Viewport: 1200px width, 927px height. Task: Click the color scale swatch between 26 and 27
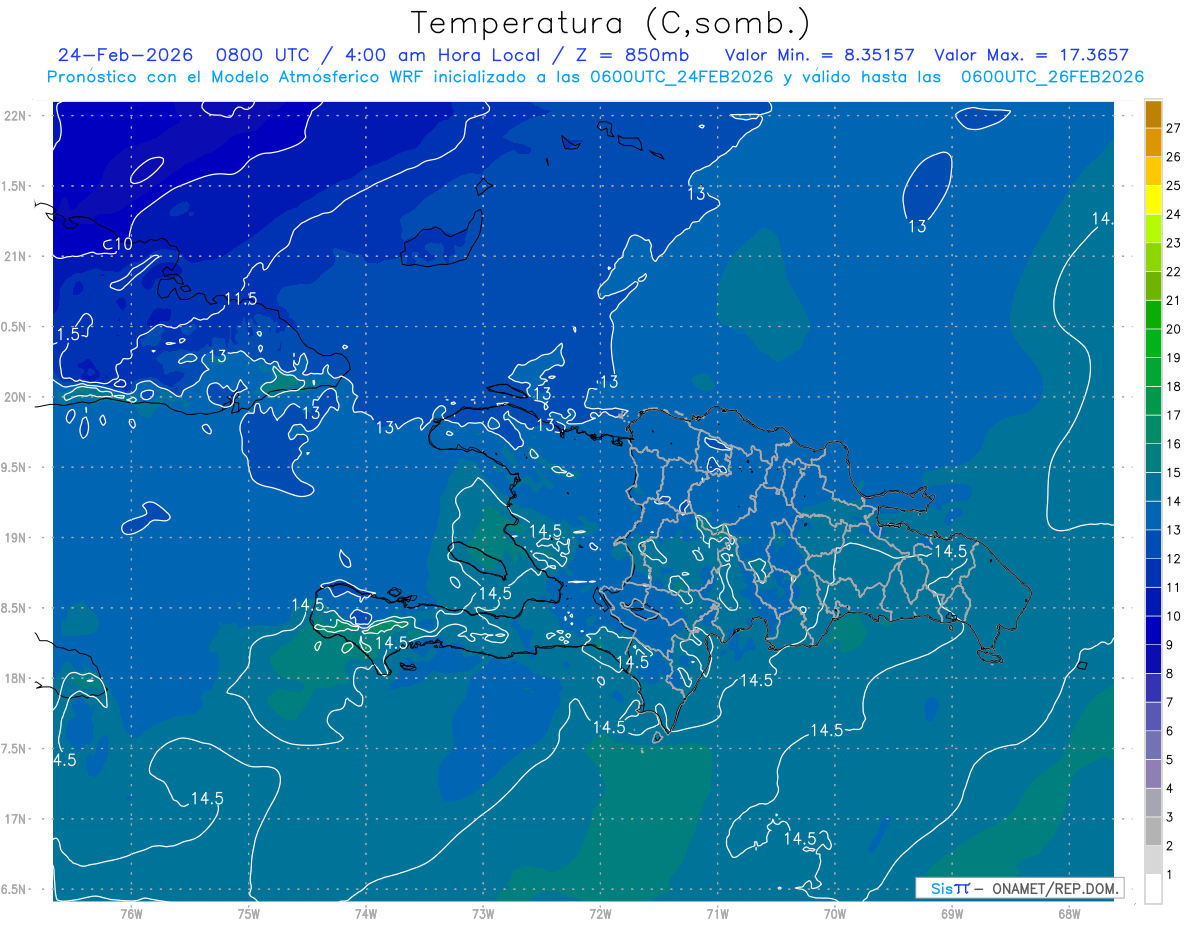[1153, 143]
